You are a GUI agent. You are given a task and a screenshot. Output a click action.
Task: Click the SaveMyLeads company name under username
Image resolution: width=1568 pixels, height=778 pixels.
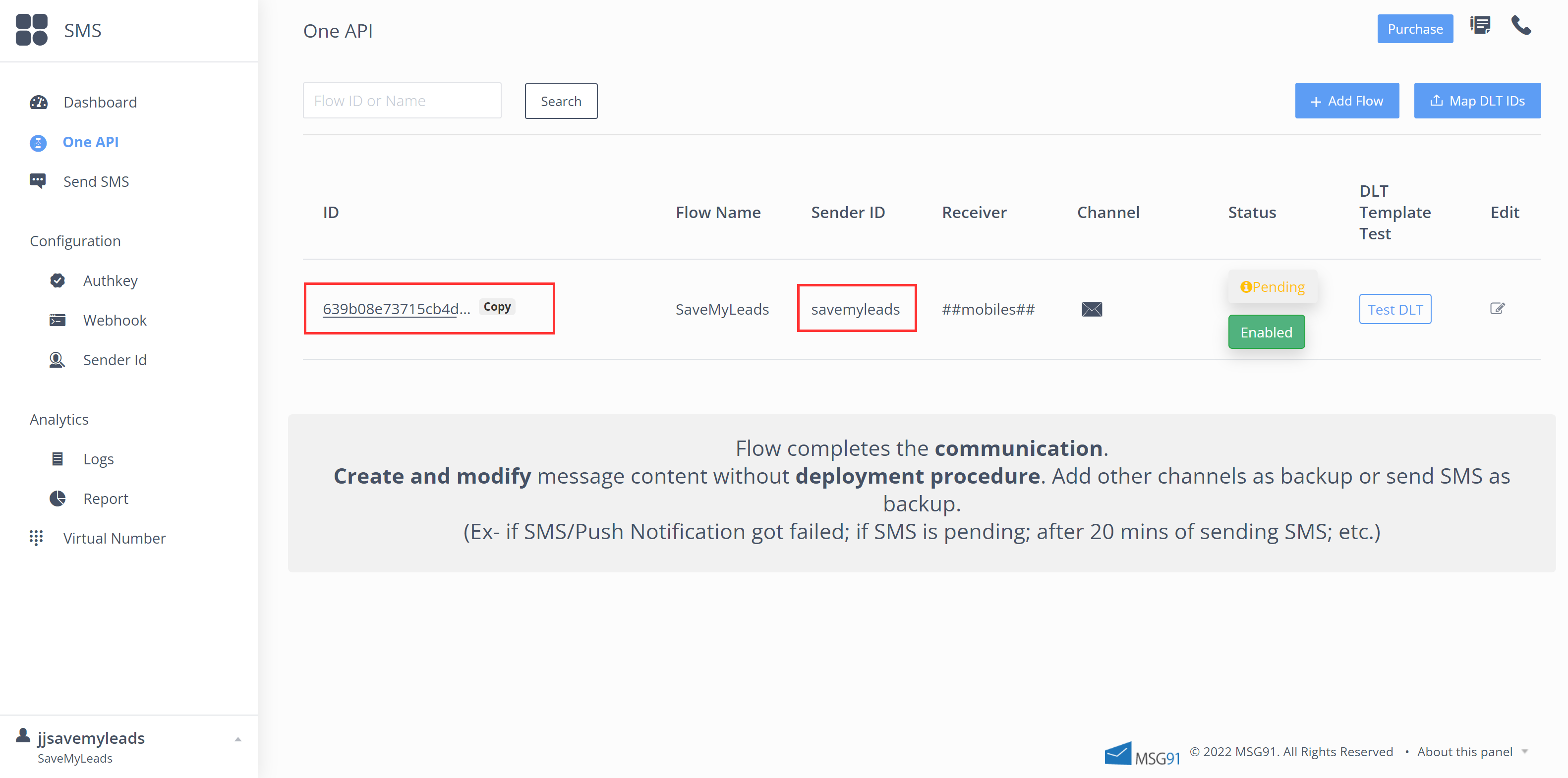pos(75,758)
